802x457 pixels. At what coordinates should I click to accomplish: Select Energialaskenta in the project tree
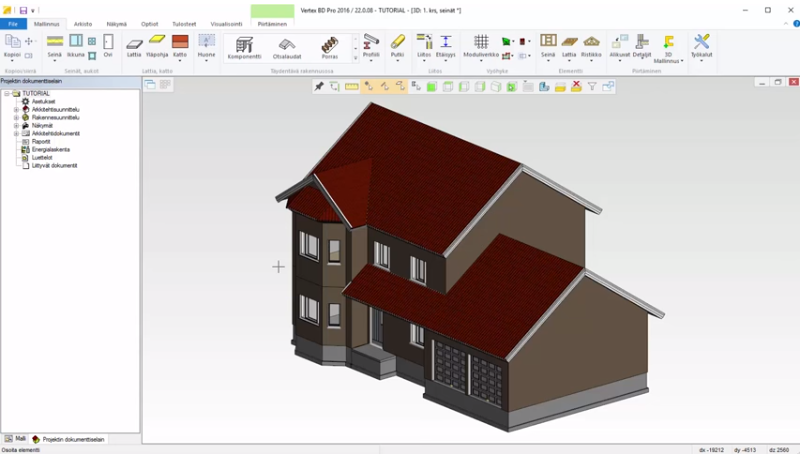point(50,149)
